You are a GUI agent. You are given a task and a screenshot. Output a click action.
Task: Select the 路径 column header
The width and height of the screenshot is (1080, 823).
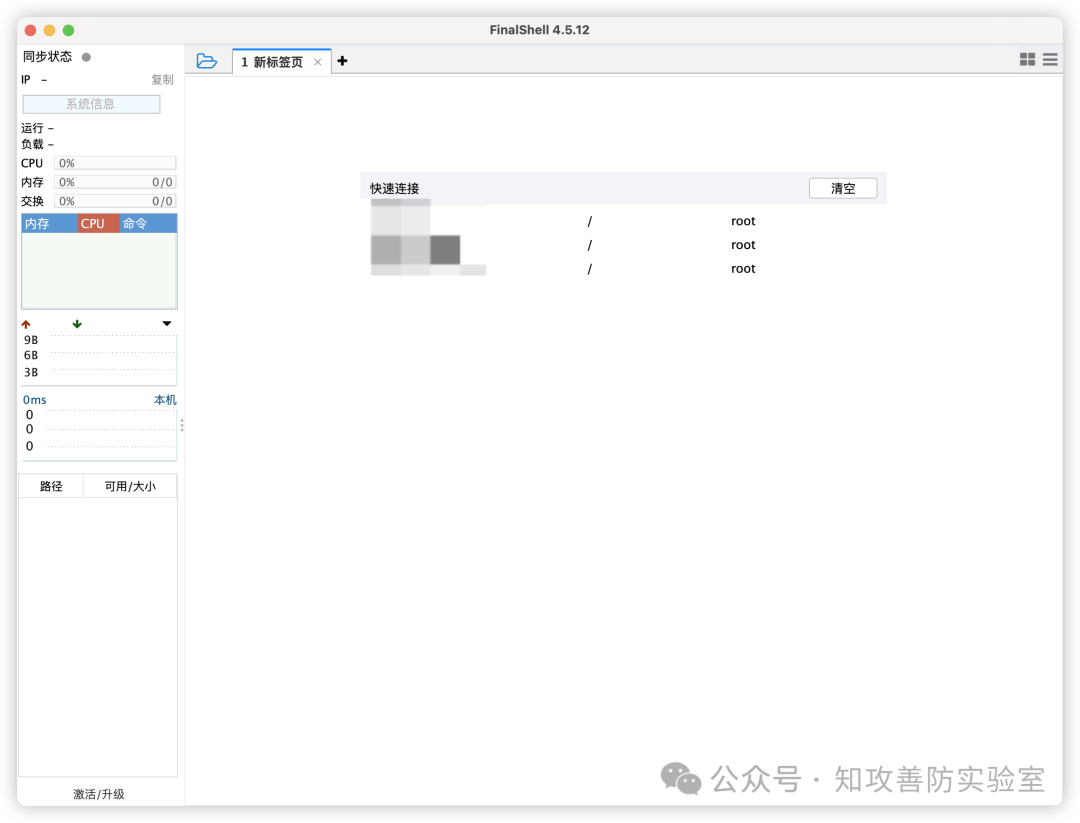(51, 486)
